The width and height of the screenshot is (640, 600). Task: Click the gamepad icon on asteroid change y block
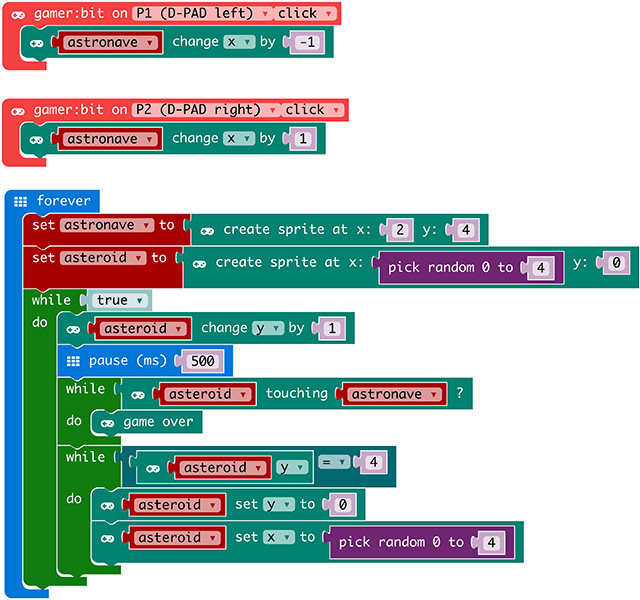[73, 328]
